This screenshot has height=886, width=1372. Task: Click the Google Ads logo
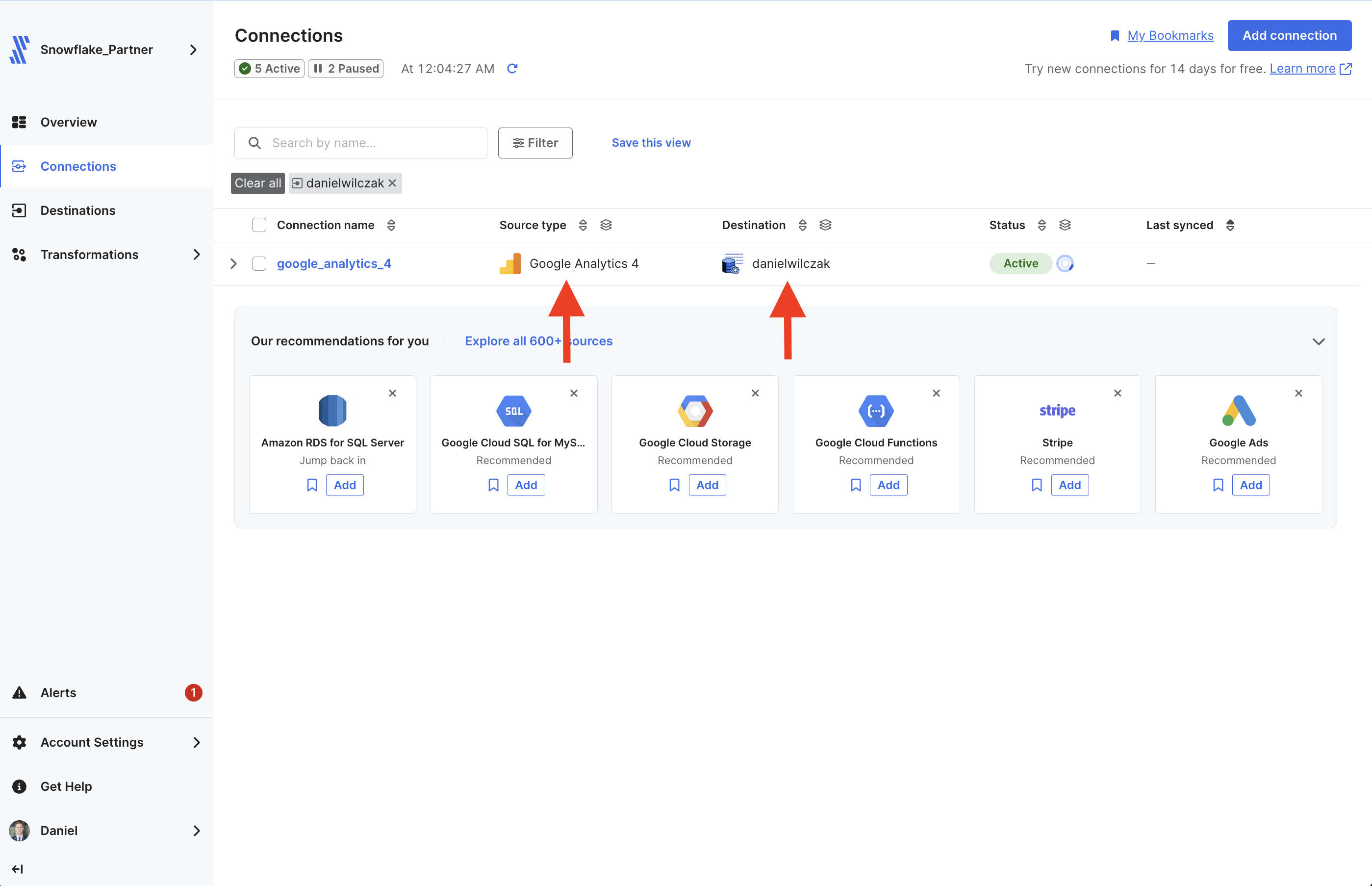pos(1239,411)
